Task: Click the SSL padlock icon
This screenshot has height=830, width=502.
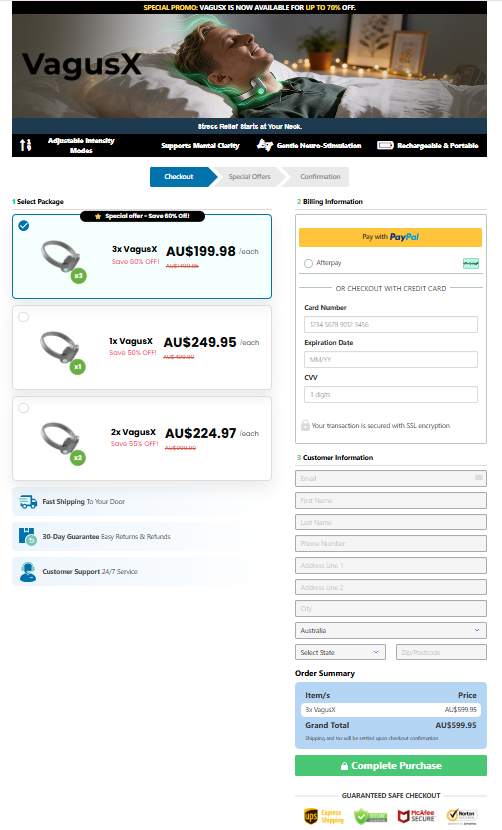Action: pos(305,425)
